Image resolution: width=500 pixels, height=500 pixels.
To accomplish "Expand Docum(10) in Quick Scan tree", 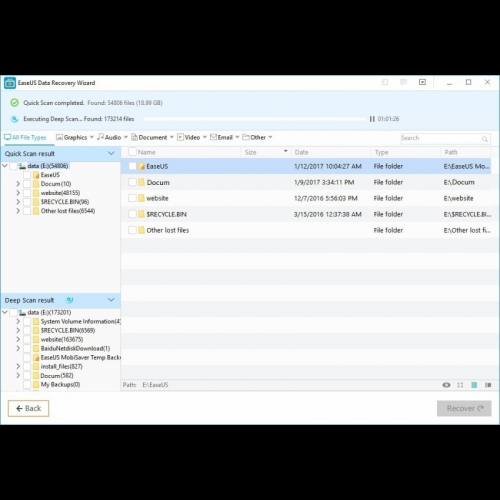I will click(18, 184).
